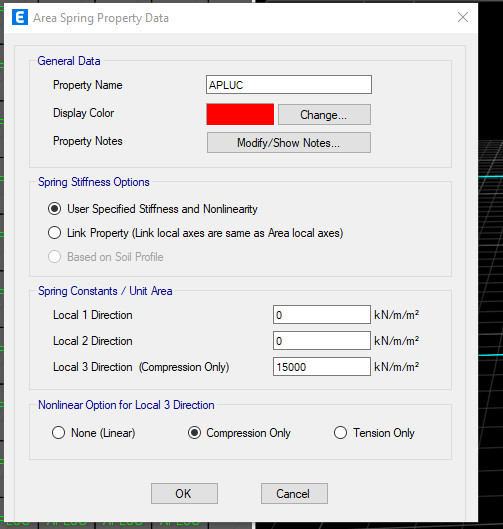This screenshot has width=503, height=529.
Task: Choose the Compression Only radio button
Action: pos(194,433)
